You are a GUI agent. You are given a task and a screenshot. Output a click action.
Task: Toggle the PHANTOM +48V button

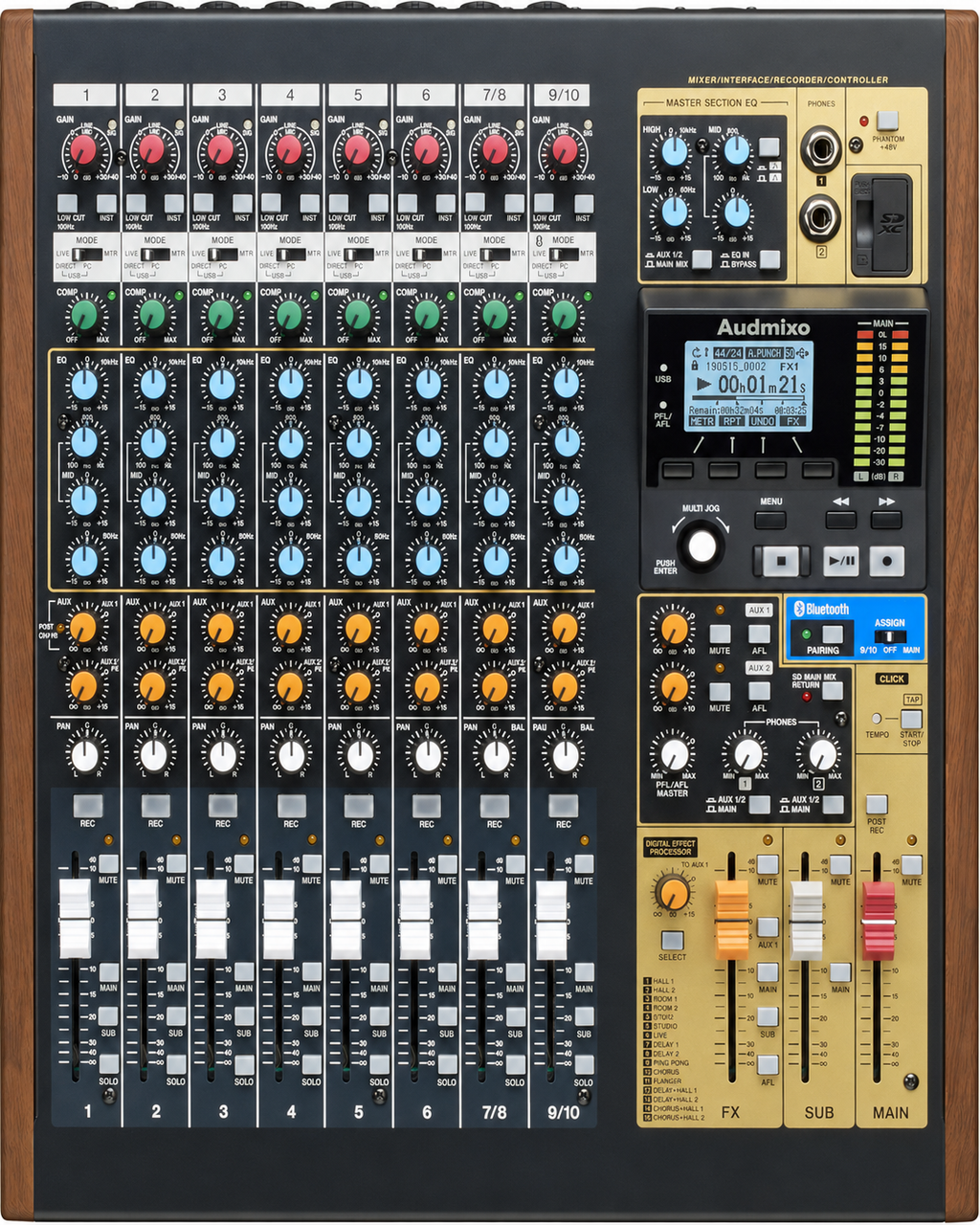889,120
